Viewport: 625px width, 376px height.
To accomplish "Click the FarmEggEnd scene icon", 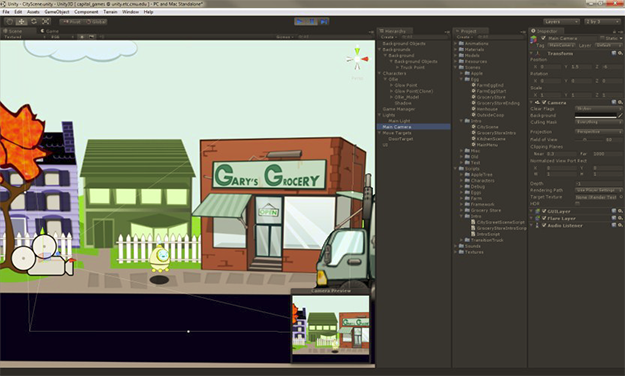I will click(474, 85).
